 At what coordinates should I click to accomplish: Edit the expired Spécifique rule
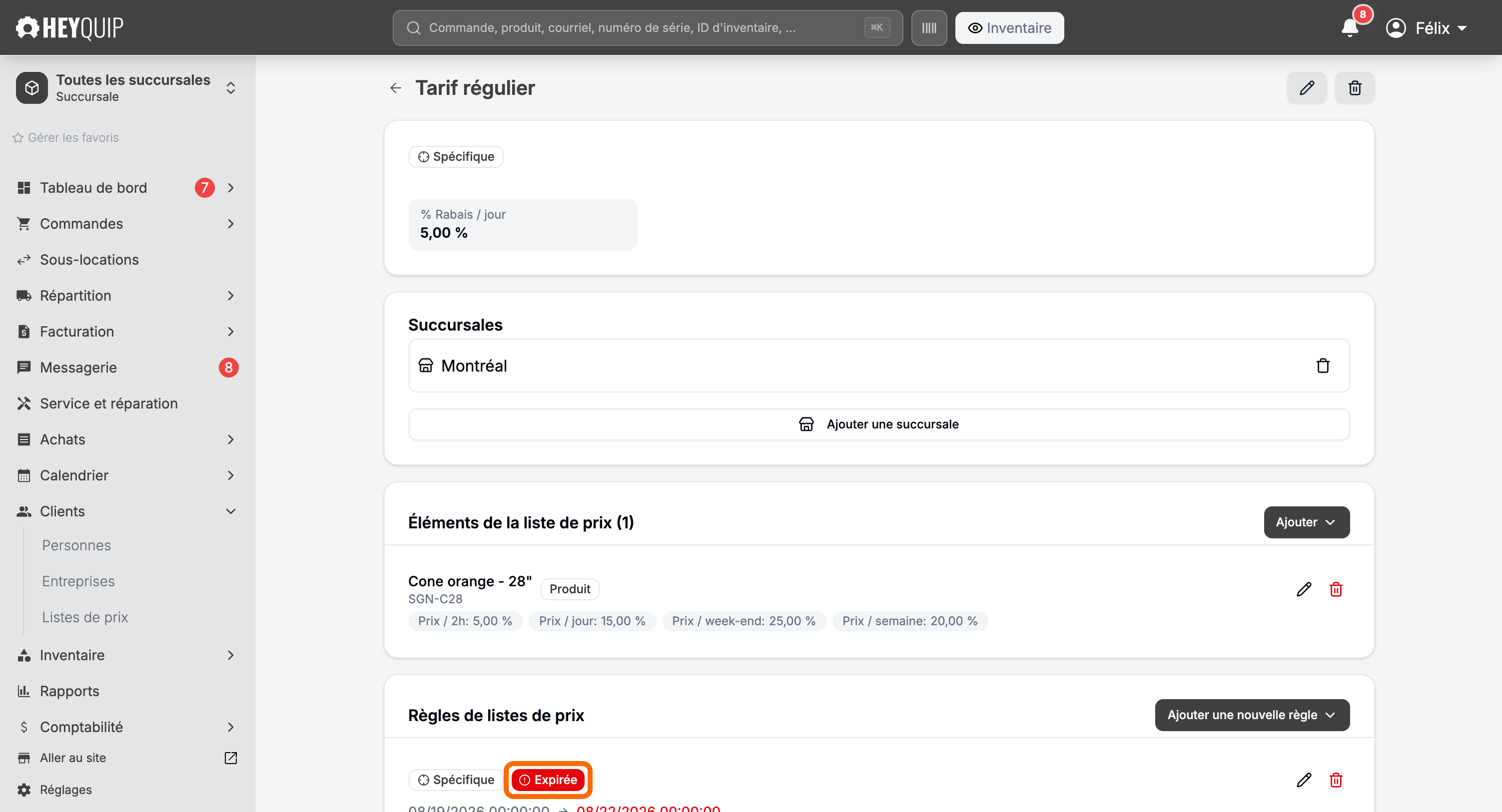coord(1304,780)
